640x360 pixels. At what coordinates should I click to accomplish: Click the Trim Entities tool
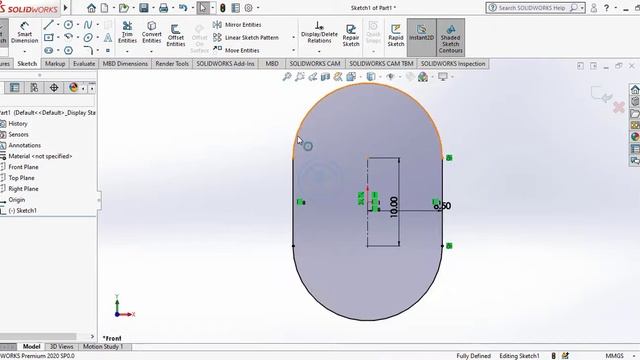(127, 32)
